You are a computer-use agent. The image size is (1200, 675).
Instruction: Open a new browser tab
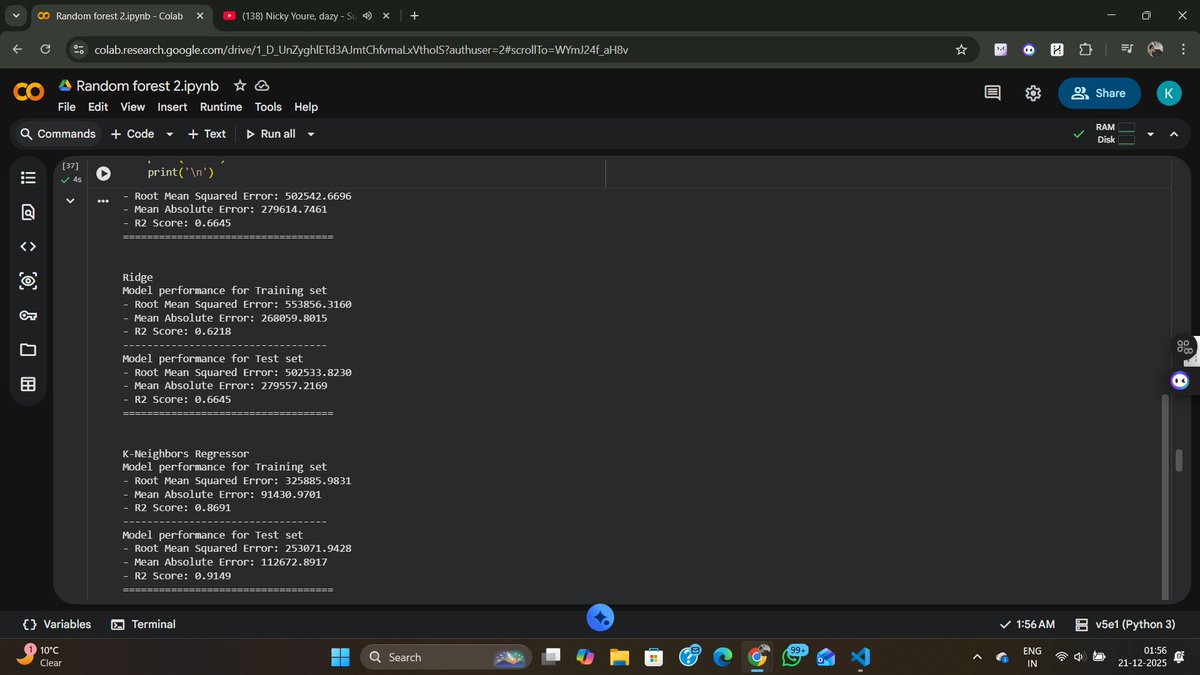414,16
